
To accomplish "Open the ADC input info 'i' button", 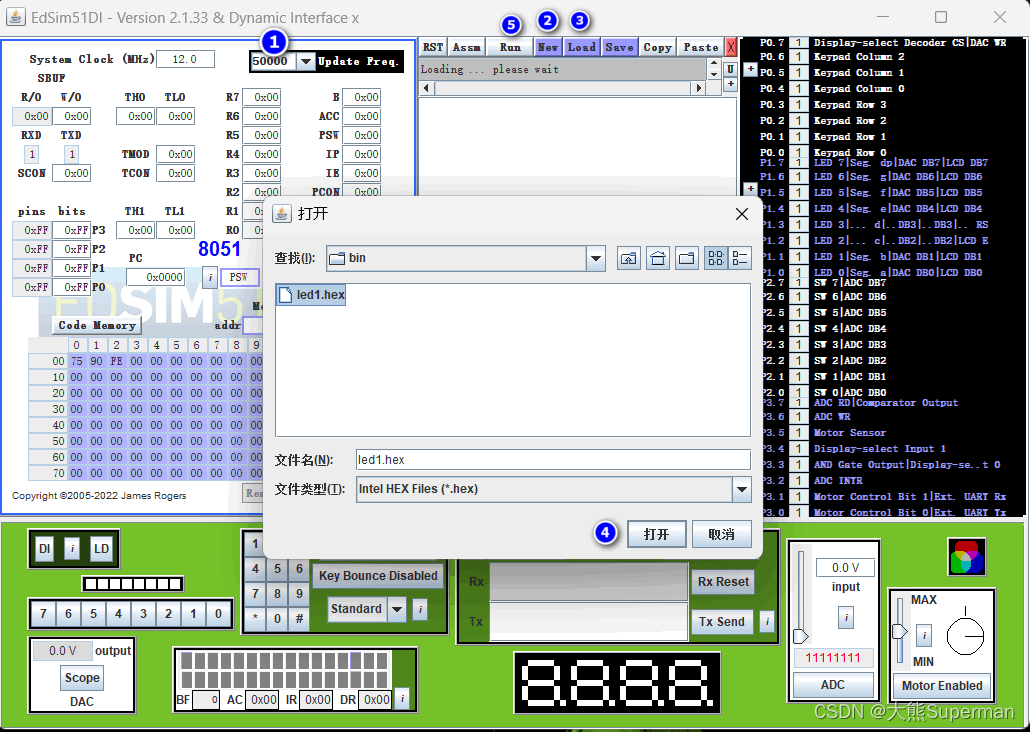I will pos(845,618).
